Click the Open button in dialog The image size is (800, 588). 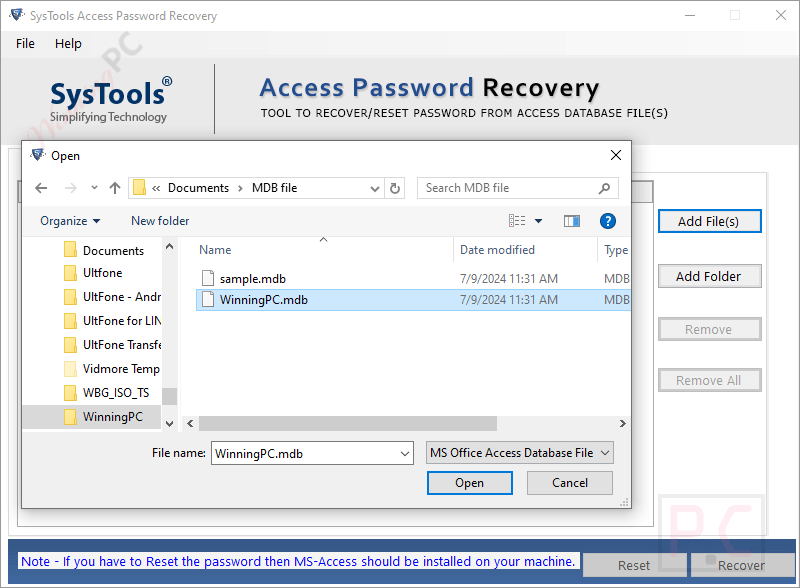469,483
